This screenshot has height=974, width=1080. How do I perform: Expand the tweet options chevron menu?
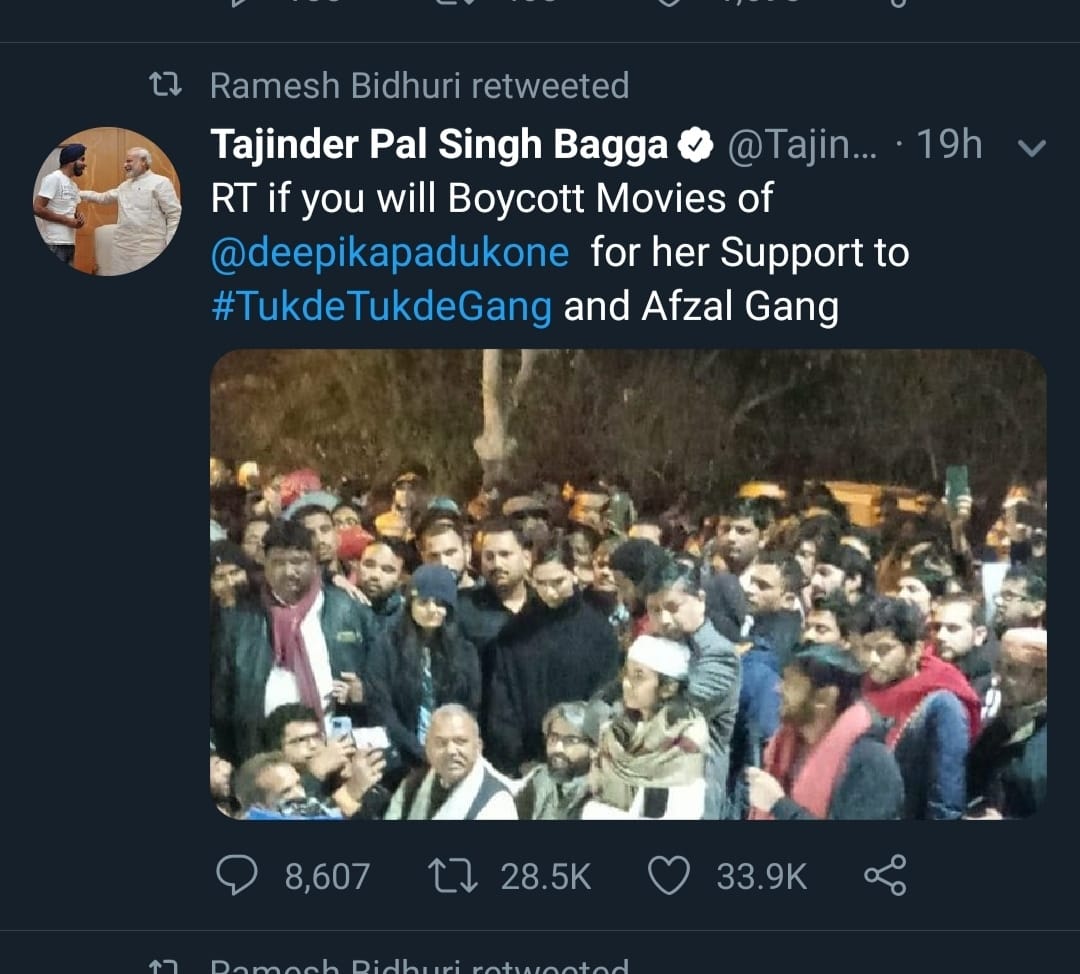coord(1030,148)
